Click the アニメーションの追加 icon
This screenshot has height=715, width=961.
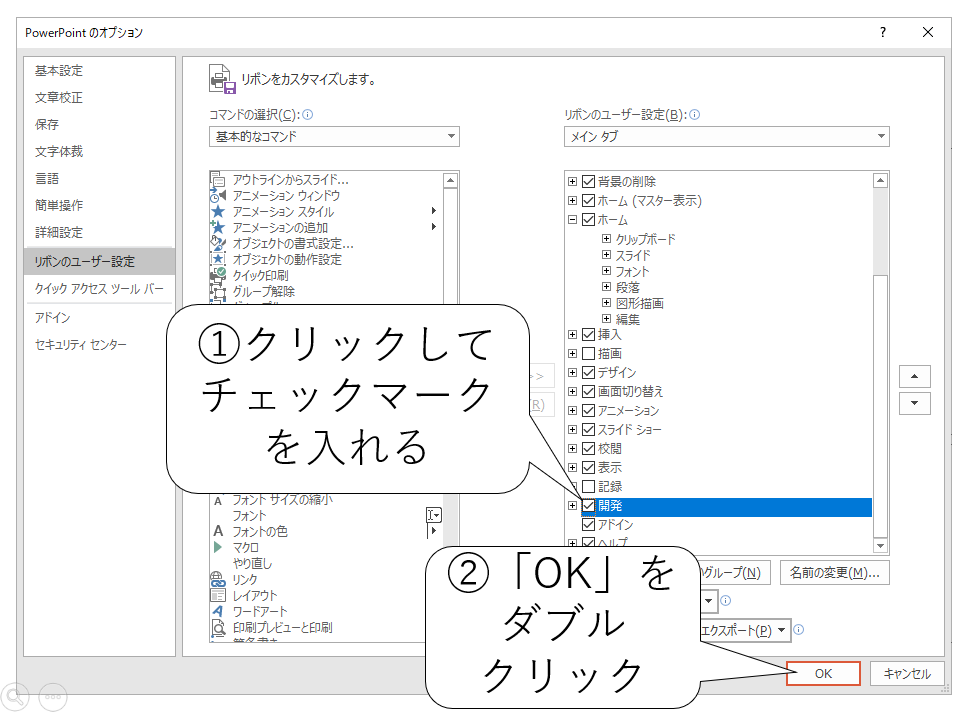[x=218, y=227]
